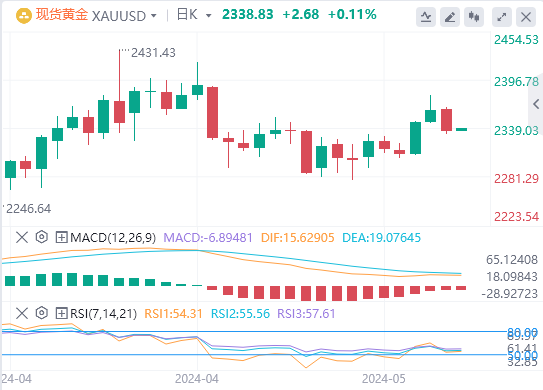Image resolution: width=543 pixels, height=390 pixels.
Task: Open the indicator line chart icon
Action: [426, 16]
